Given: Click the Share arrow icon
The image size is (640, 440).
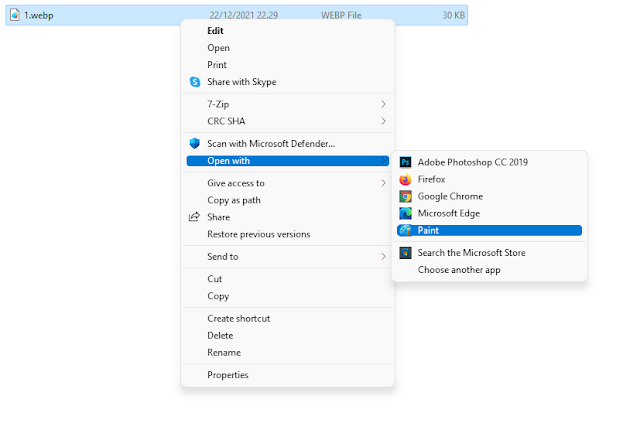Looking at the screenshot, I should [x=194, y=217].
